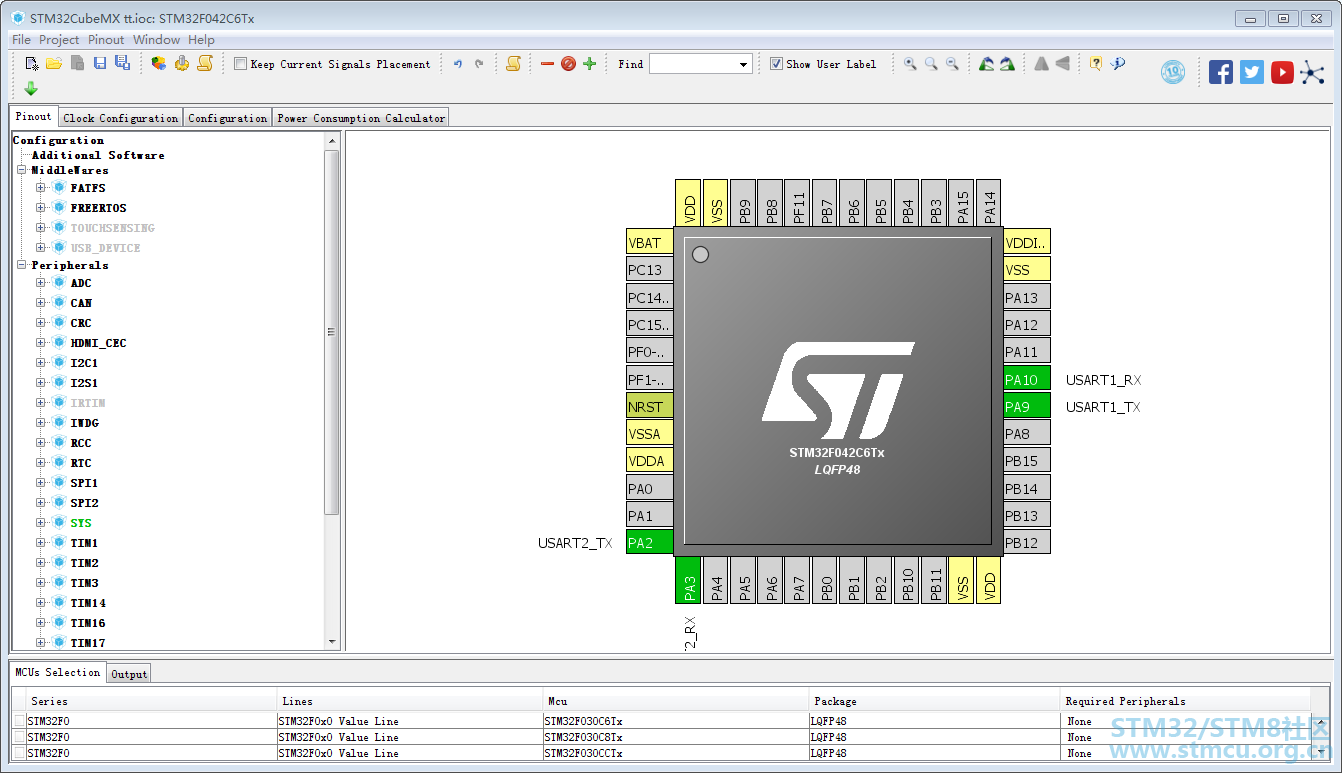Click the NRST pin on chip
1342x773 pixels.
tap(650, 406)
